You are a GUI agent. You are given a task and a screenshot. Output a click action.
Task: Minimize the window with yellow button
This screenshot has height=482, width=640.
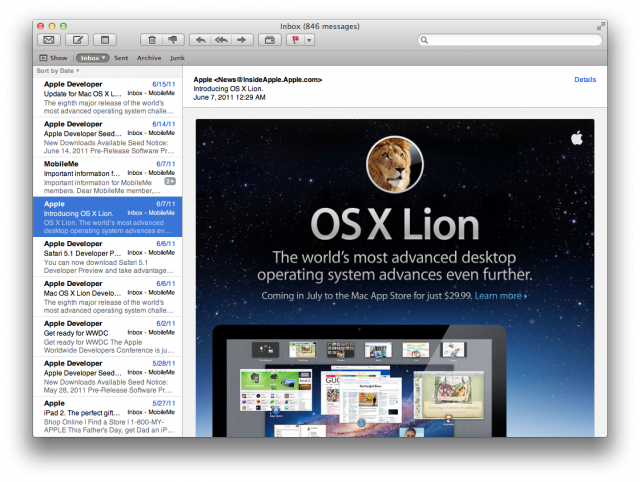[x=52, y=26]
